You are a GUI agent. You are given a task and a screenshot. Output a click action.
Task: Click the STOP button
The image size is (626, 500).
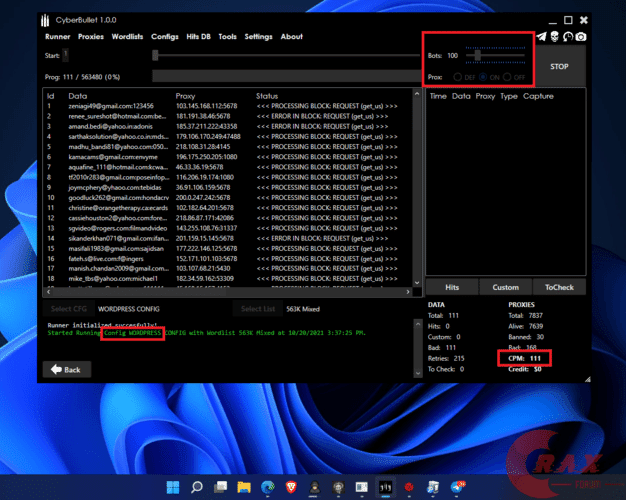pyautogui.click(x=559, y=66)
